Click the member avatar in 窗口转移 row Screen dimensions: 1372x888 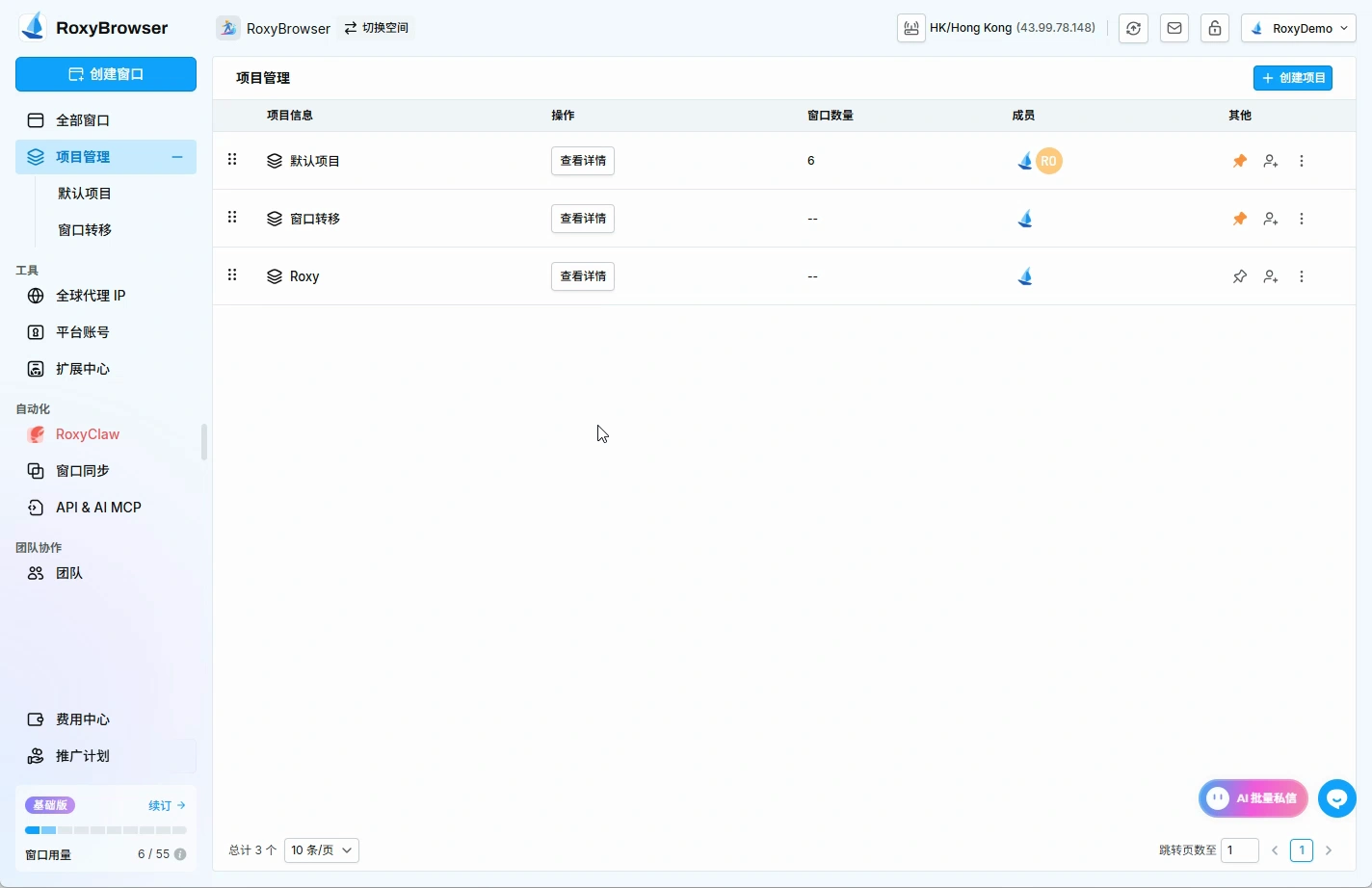coord(1025,219)
